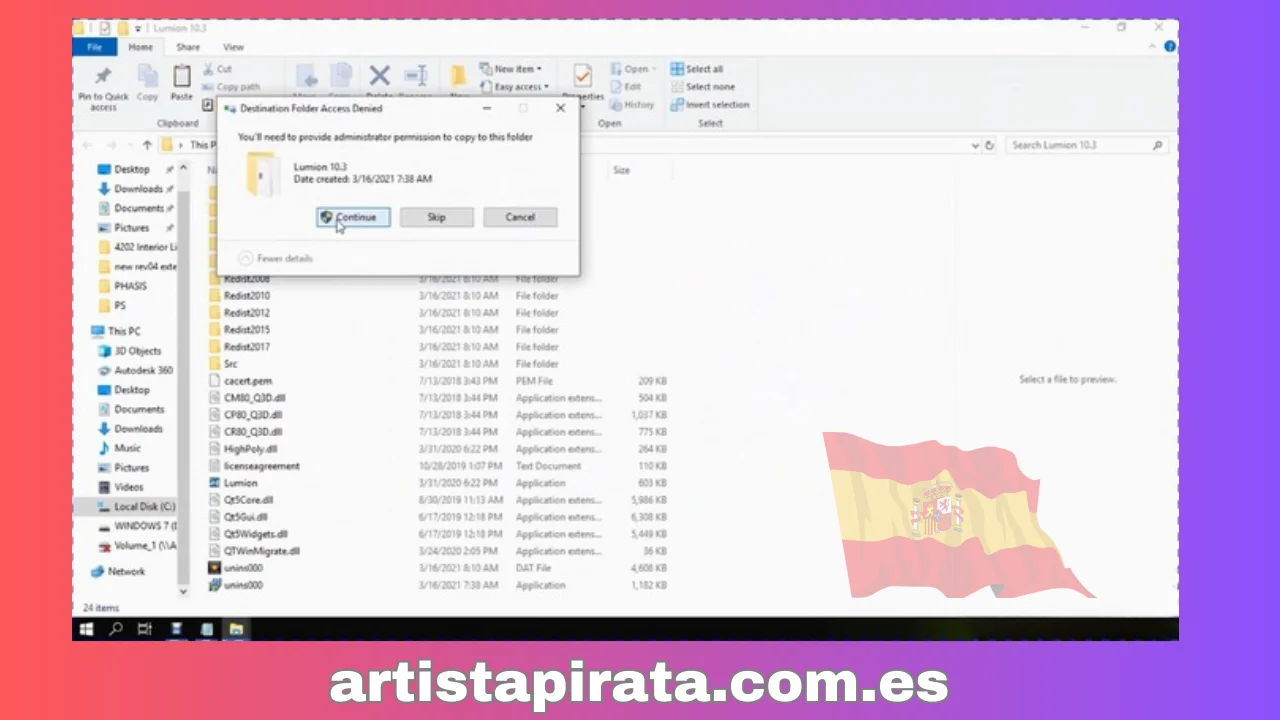Select the PS folder in navigation pane
1280x720 pixels.
[120, 305]
